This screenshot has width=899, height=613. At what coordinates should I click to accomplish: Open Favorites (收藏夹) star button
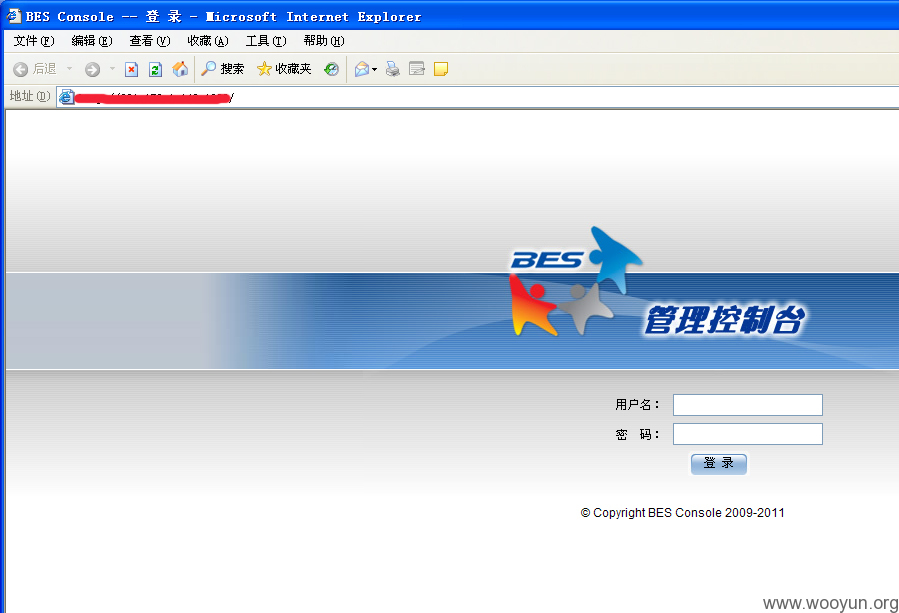tap(284, 69)
